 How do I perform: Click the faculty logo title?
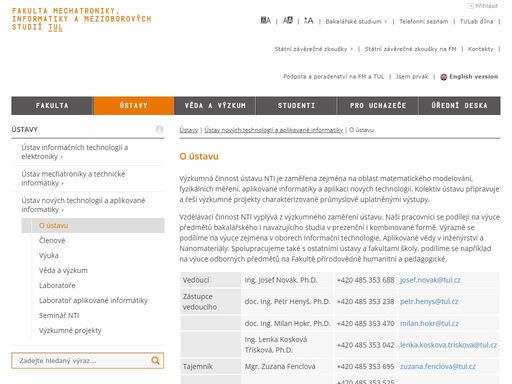tap(81, 19)
